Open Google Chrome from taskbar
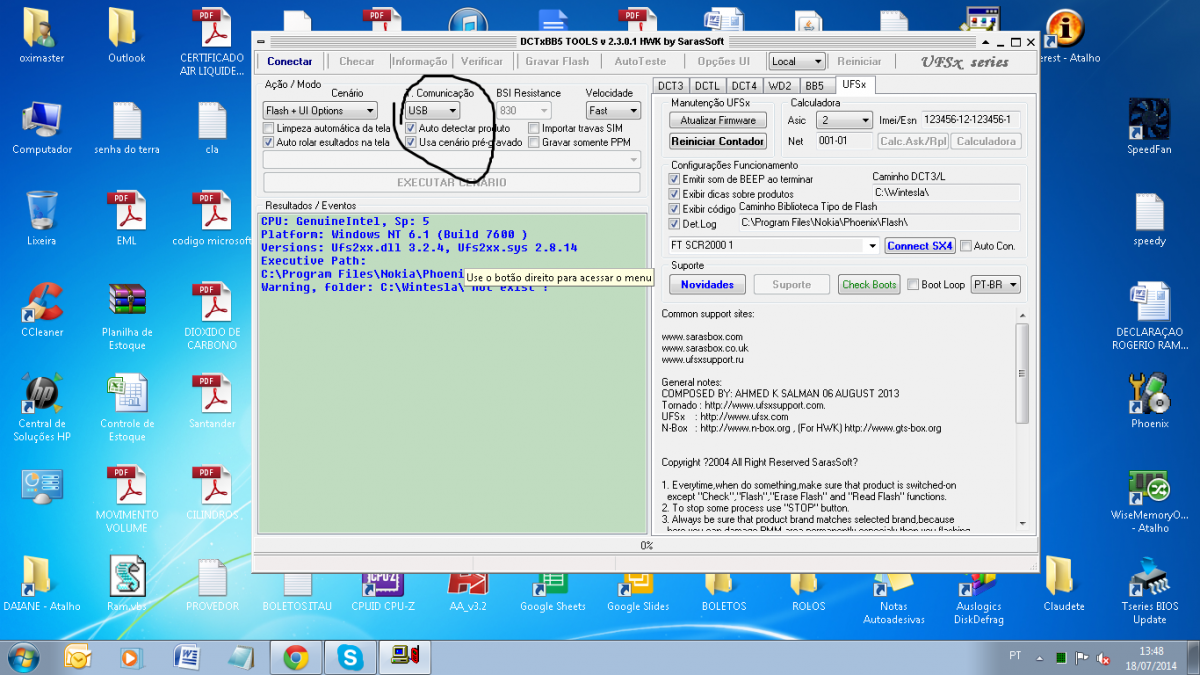Screen dimensions: 1200x675 click(295, 657)
